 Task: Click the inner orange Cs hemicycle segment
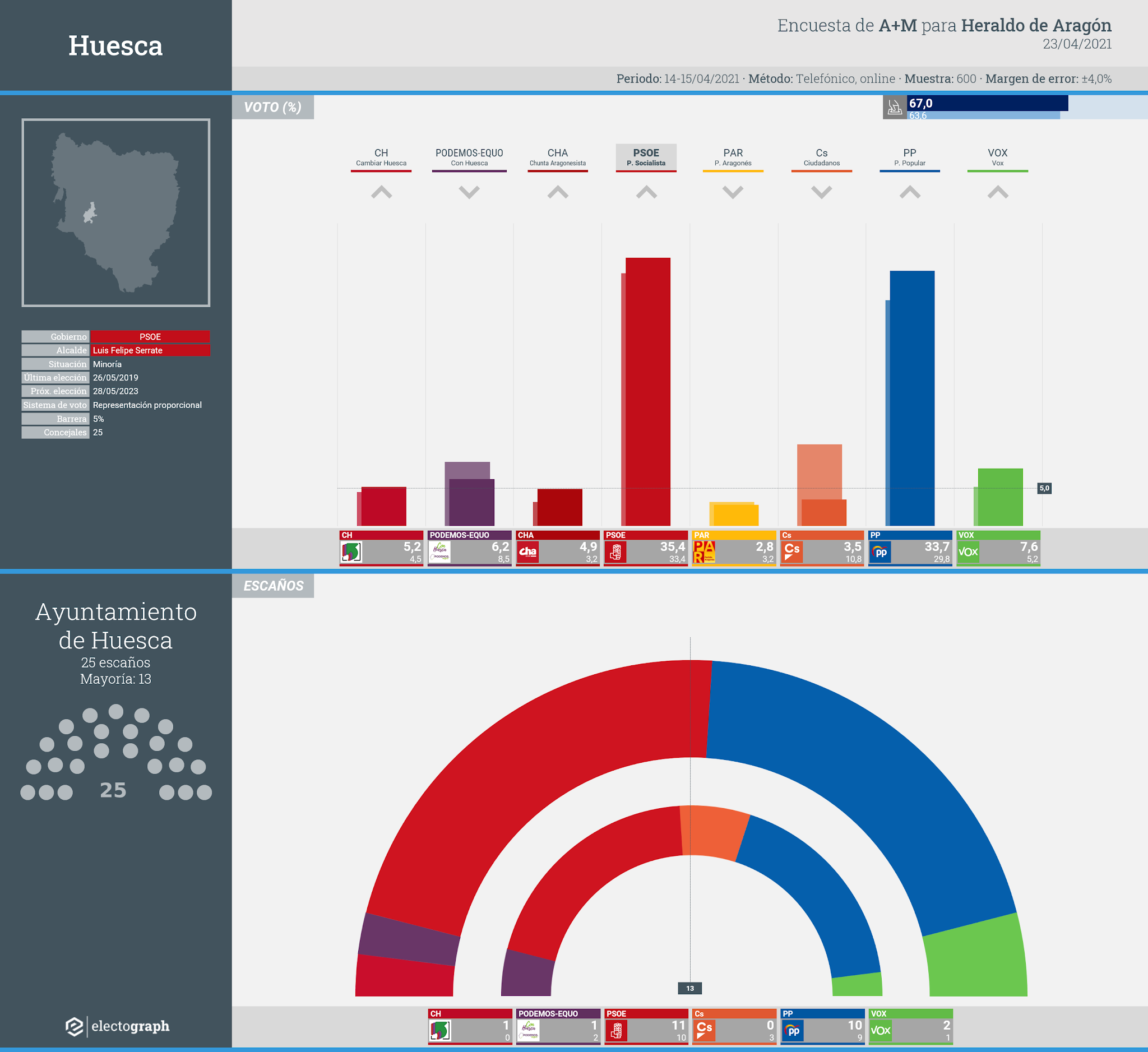coord(715,831)
